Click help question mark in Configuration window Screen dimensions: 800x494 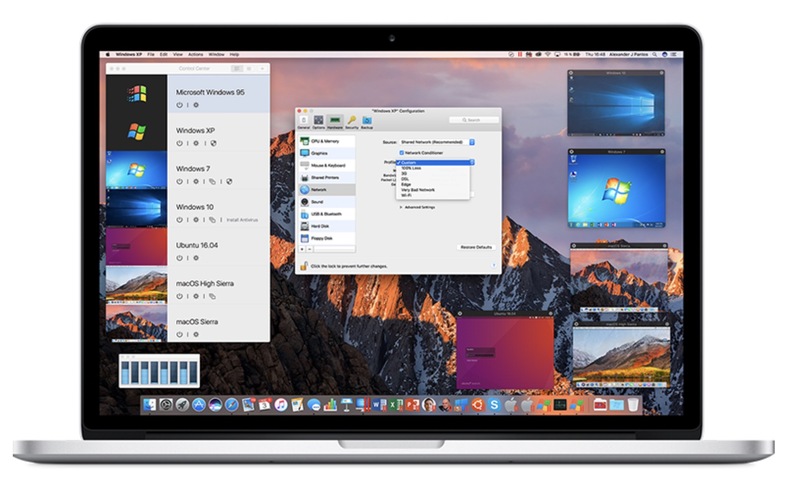[x=493, y=265]
